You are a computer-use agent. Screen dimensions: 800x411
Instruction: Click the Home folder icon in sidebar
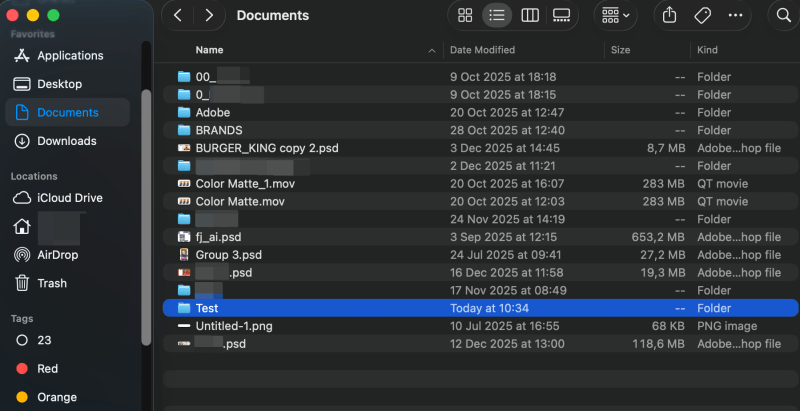(21, 226)
